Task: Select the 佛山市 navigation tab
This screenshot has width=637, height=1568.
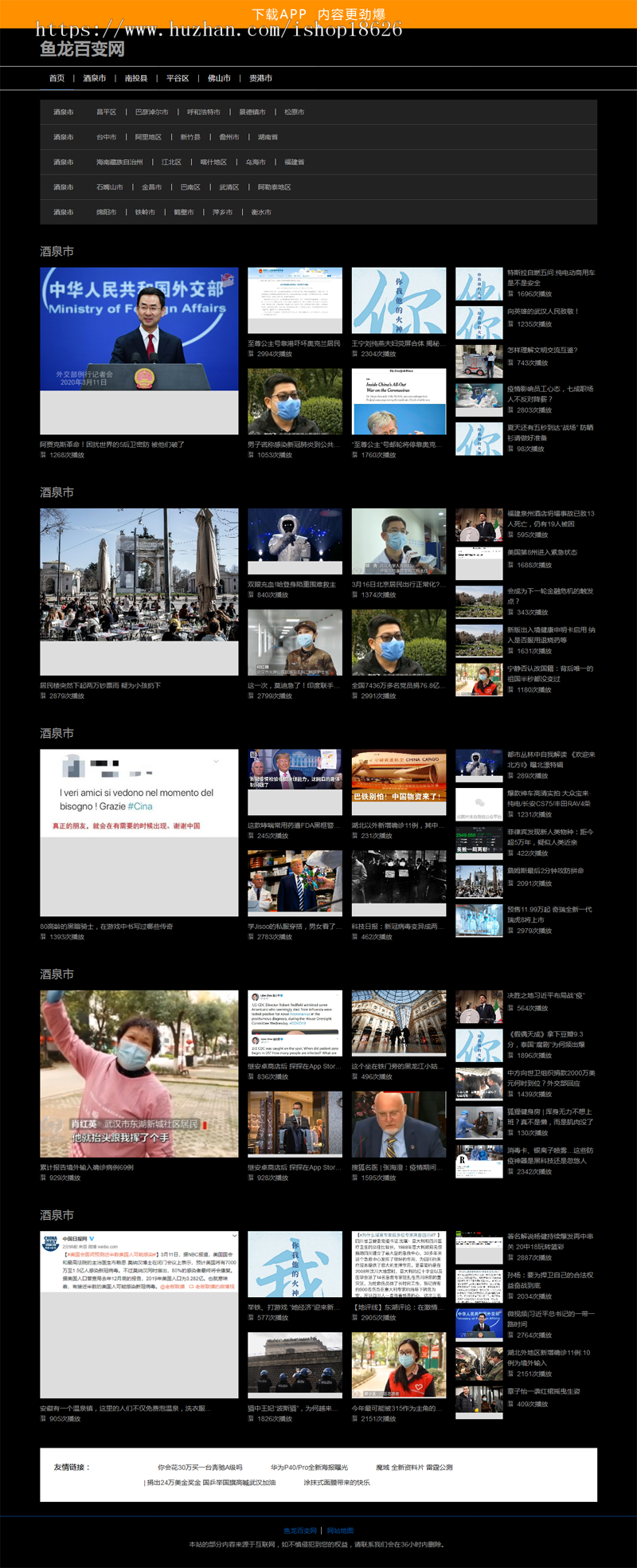Action: point(219,78)
